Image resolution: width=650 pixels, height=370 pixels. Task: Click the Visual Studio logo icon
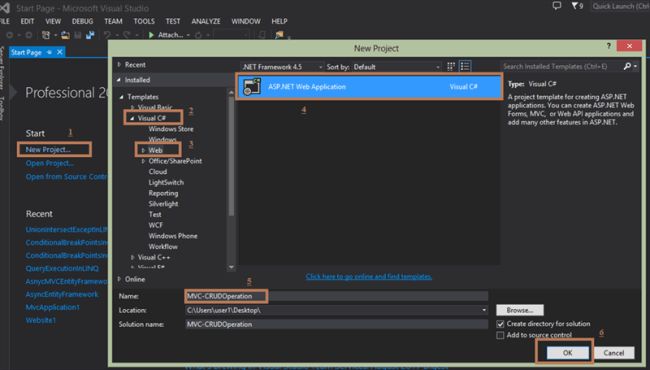tap(4, 7)
